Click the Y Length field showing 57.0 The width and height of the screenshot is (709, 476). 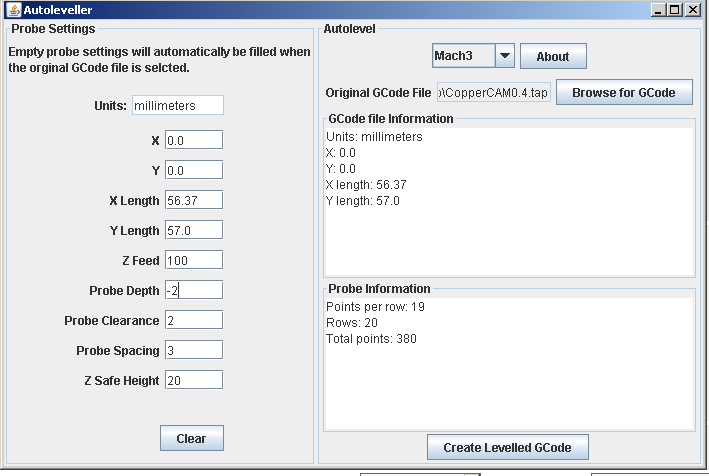194,230
